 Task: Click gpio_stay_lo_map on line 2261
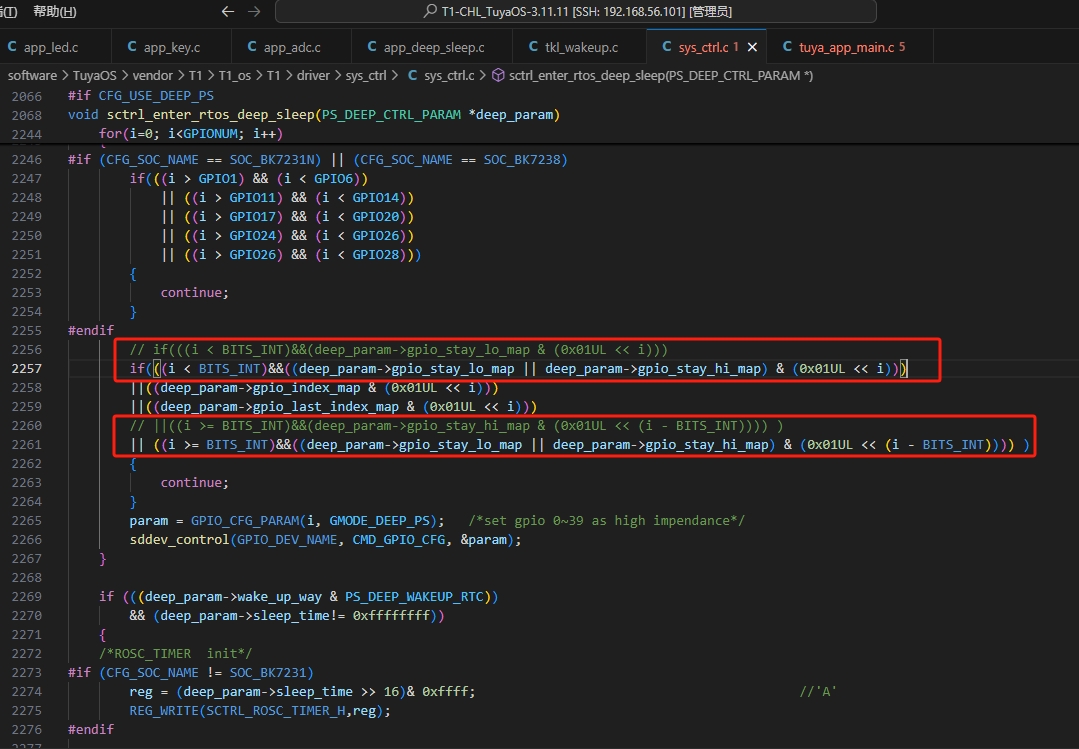click(x=460, y=445)
